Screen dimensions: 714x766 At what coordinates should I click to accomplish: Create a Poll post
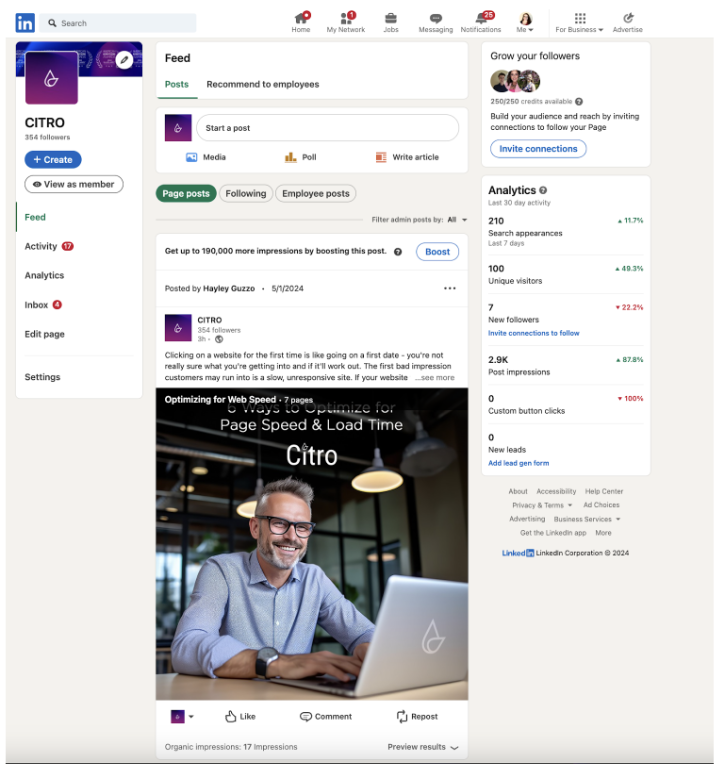pos(300,157)
